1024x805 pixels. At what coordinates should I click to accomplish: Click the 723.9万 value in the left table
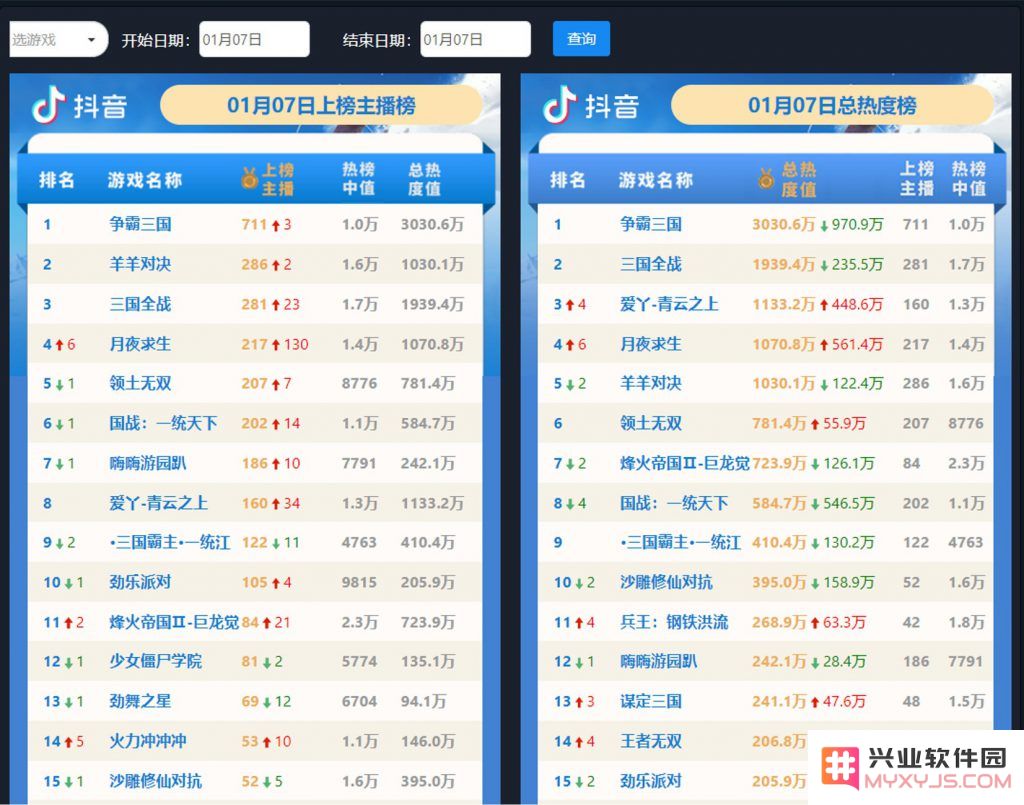(x=428, y=622)
